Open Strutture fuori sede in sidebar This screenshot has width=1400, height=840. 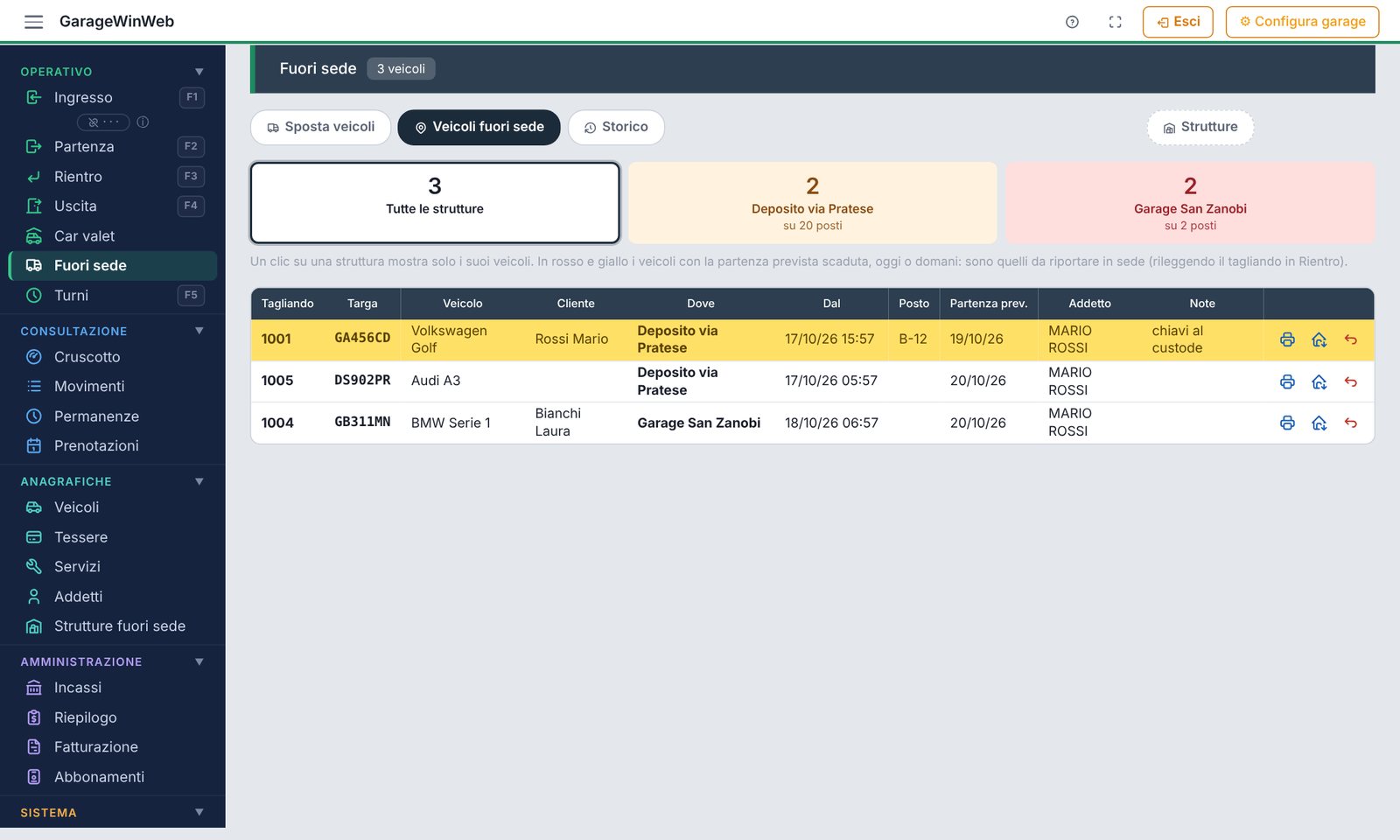[x=113, y=626]
